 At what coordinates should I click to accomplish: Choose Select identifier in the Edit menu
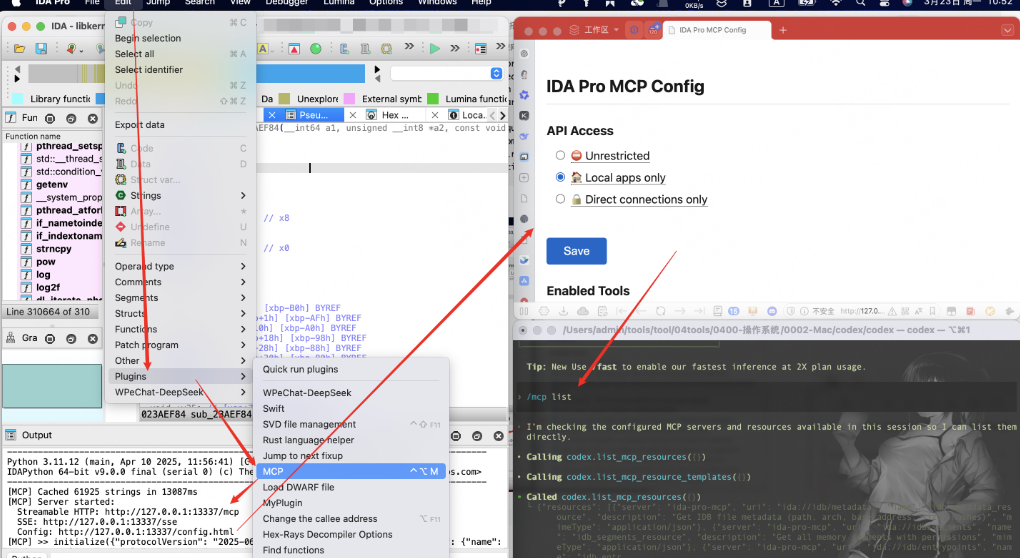pyautogui.click(x=179, y=70)
